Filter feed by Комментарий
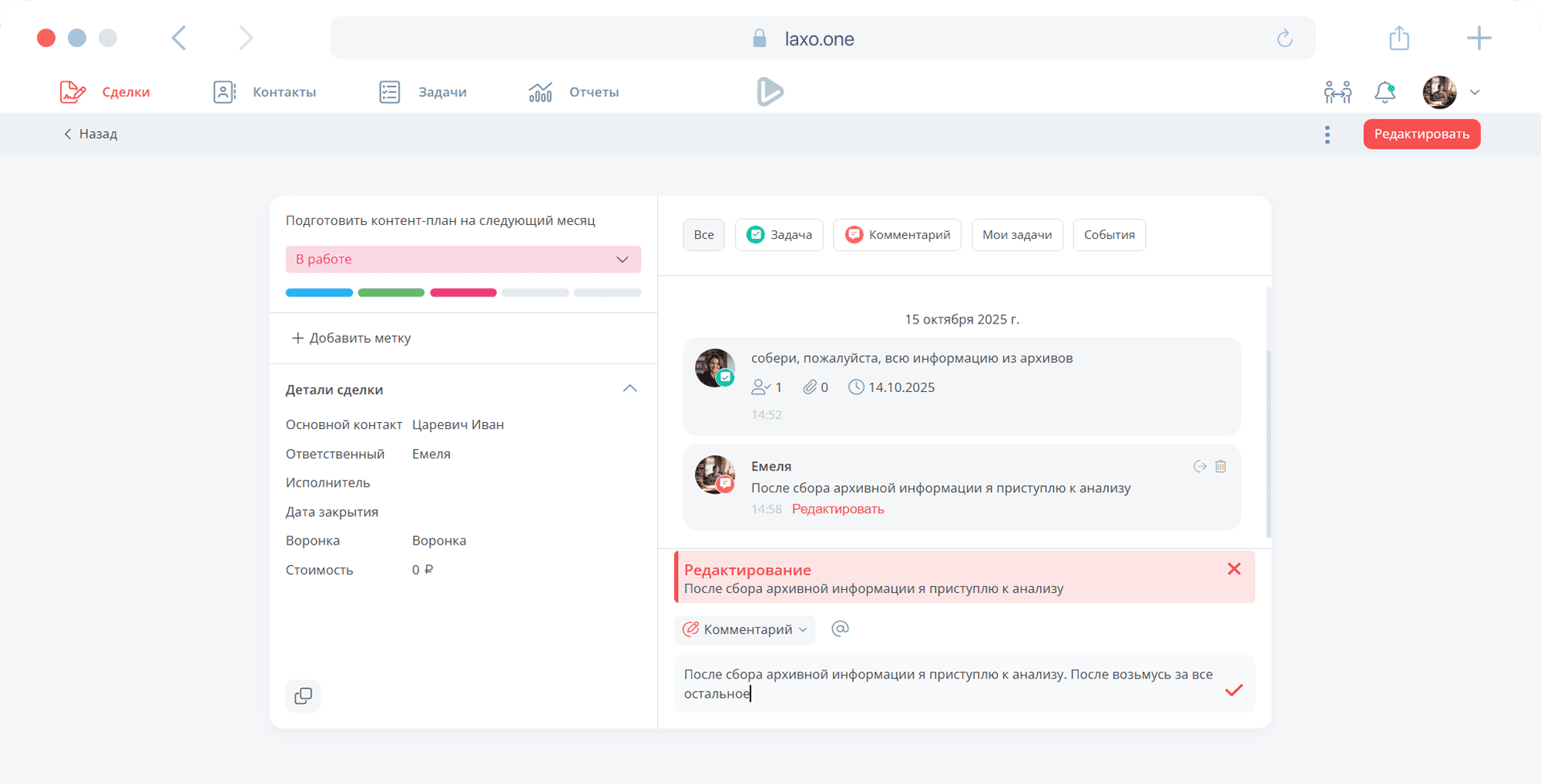Image resolution: width=1541 pixels, height=784 pixels. (897, 235)
